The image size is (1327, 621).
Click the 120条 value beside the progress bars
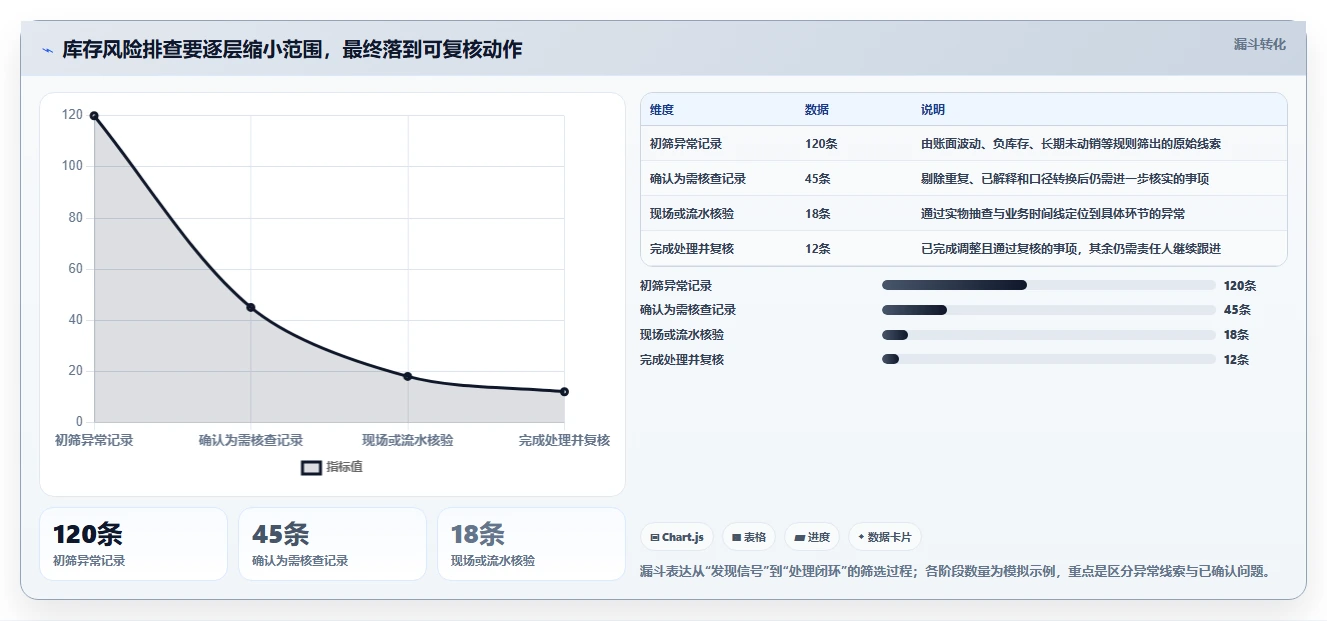pos(1240,286)
